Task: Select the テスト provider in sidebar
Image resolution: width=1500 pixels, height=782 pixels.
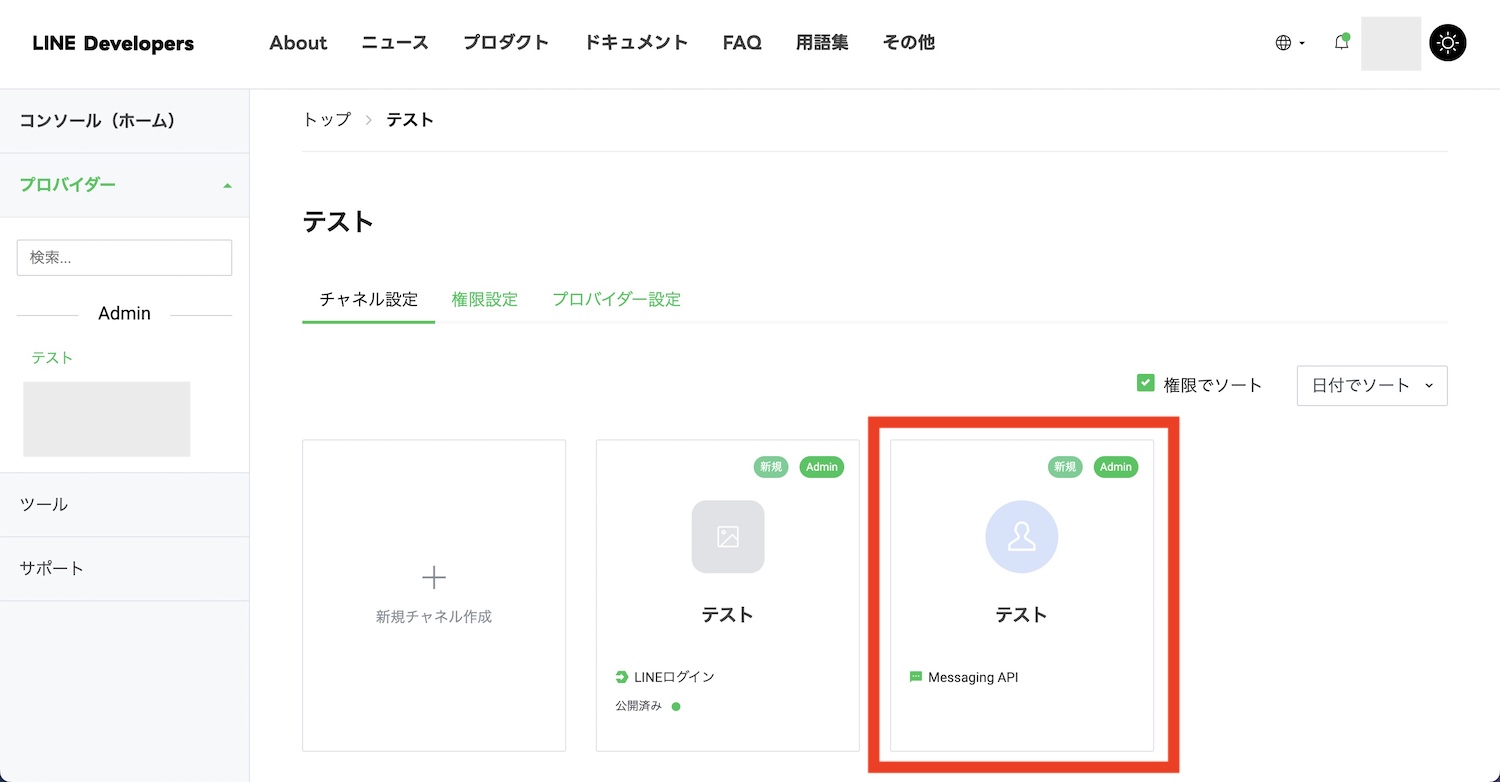Action: tap(52, 357)
